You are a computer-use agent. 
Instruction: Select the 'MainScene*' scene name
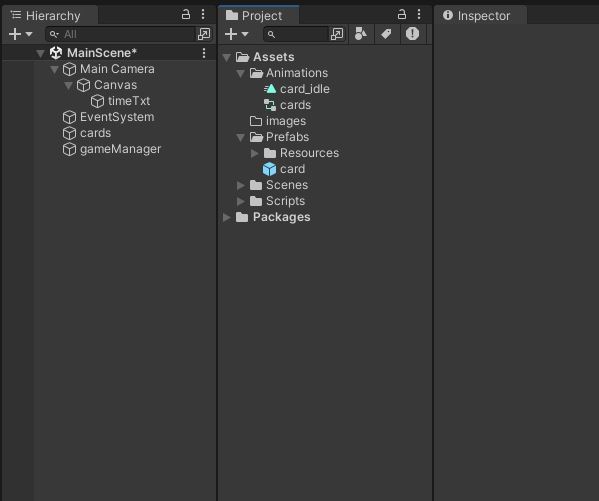click(102, 53)
